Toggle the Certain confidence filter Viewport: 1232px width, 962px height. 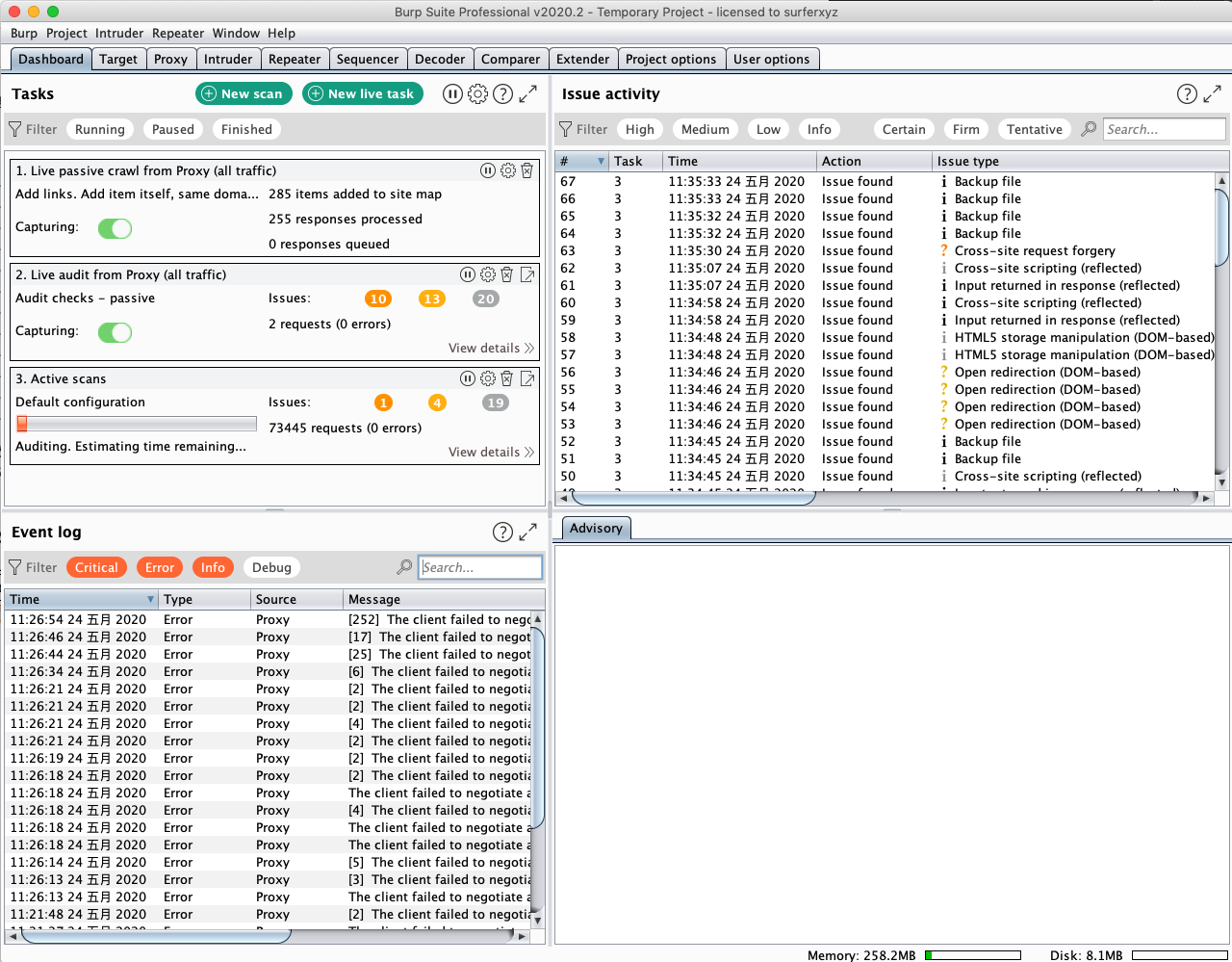[x=904, y=129]
